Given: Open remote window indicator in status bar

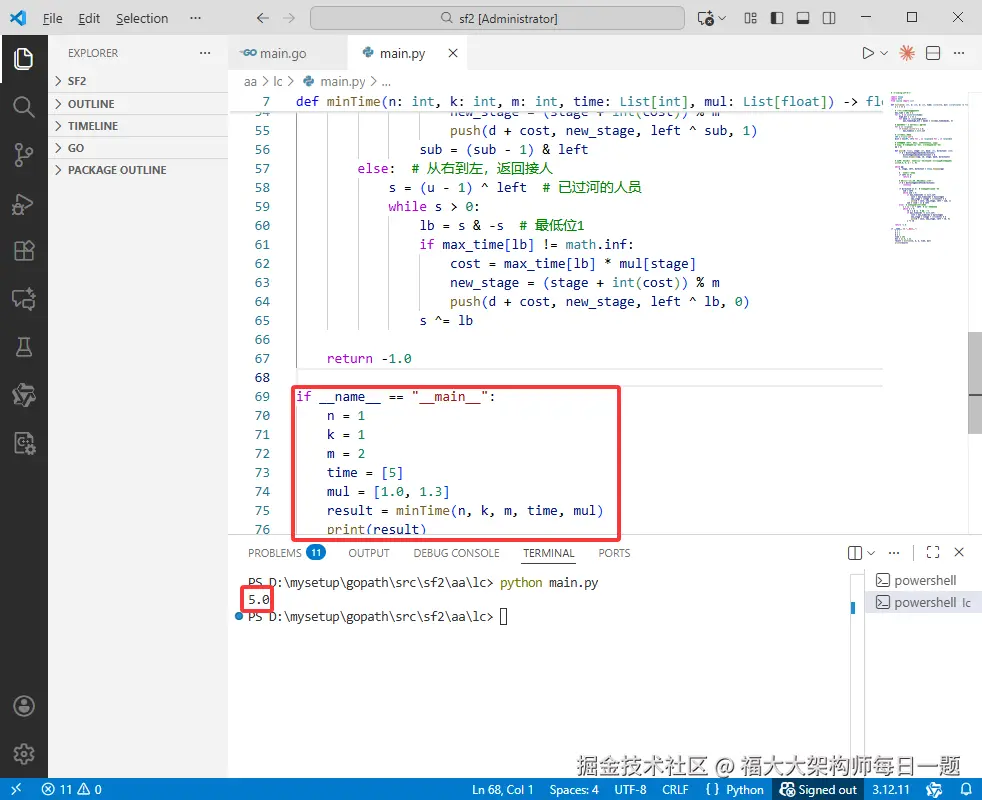Looking at the screenshot, I should coord(16,789).
